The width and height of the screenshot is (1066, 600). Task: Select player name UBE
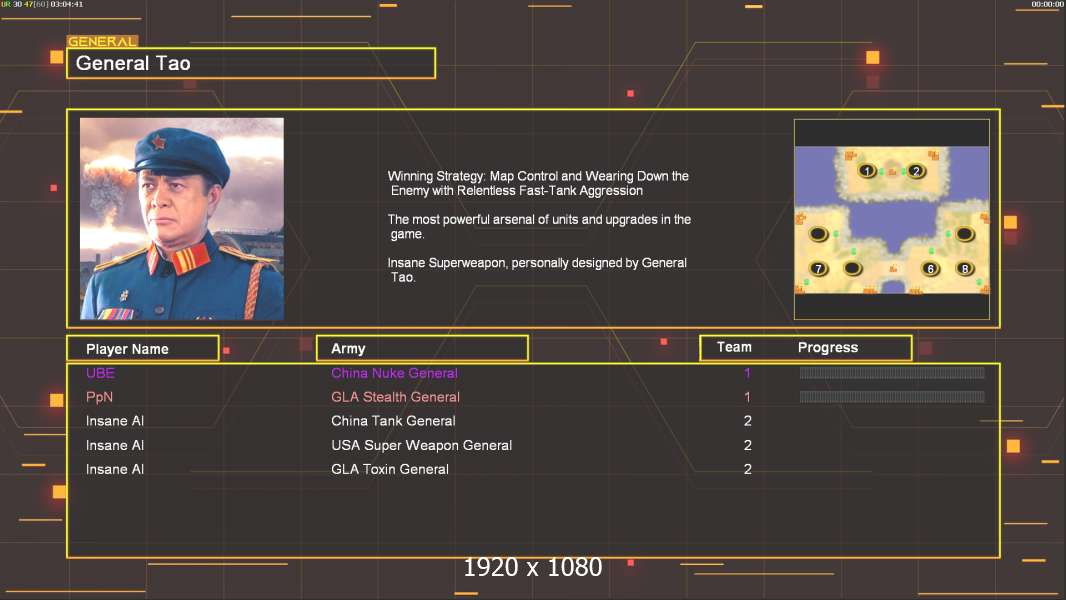[101, 373]
